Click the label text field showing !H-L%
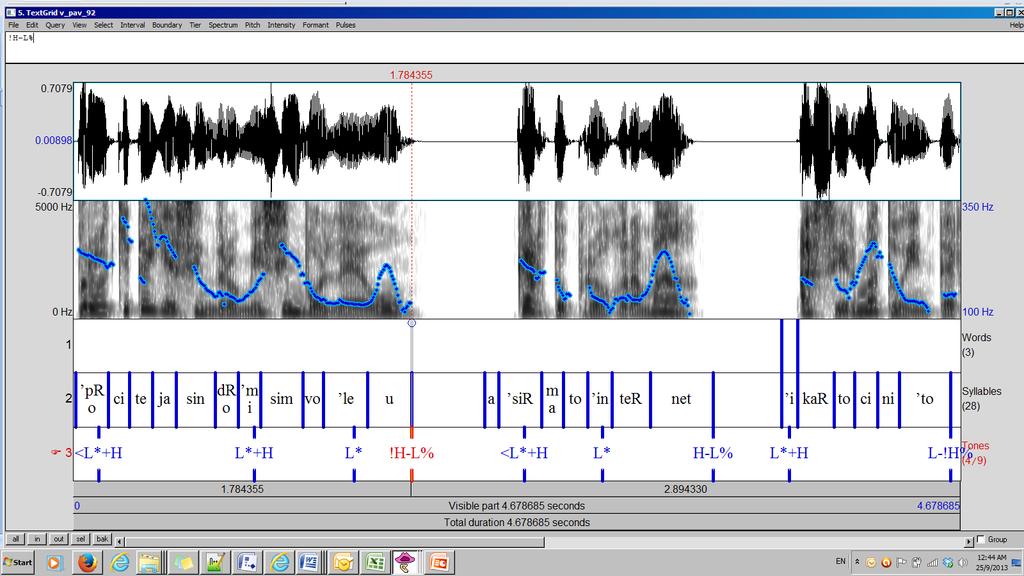 click(515, 47)
